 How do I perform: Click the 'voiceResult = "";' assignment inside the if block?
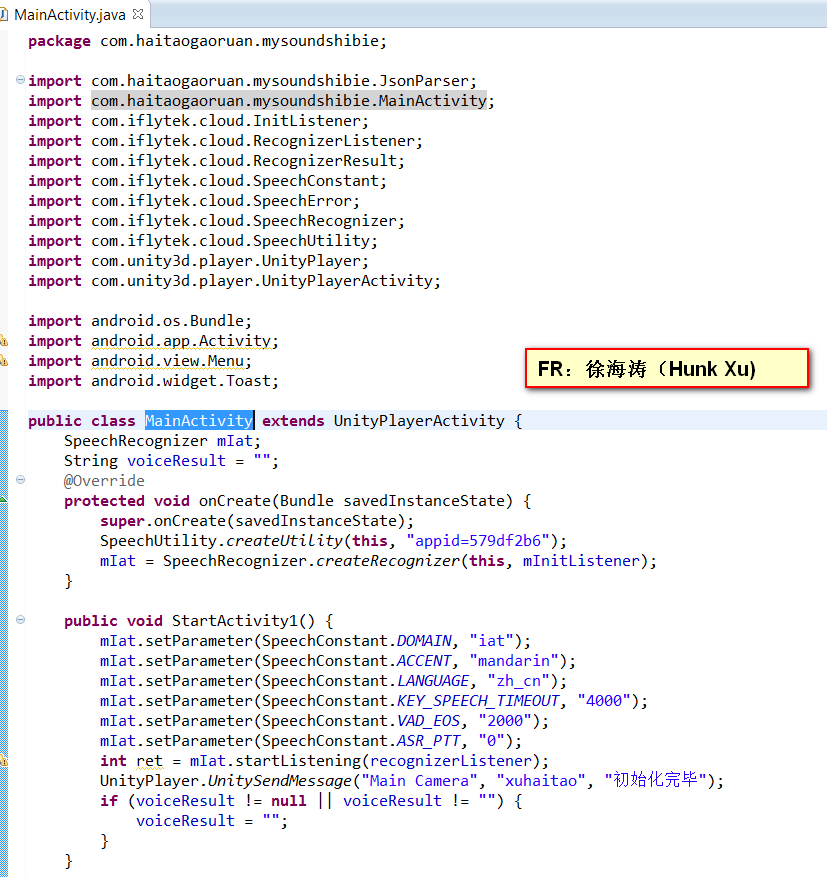212,821
